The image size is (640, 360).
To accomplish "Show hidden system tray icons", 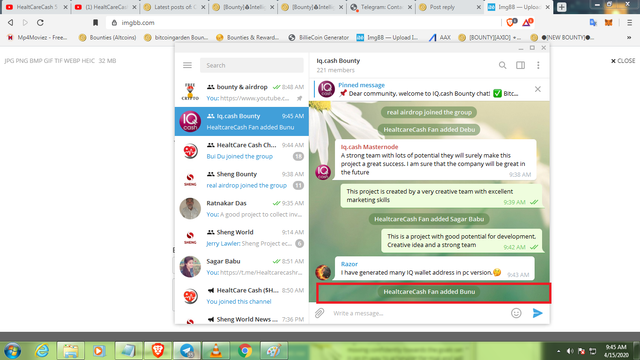I will [558, 351].
